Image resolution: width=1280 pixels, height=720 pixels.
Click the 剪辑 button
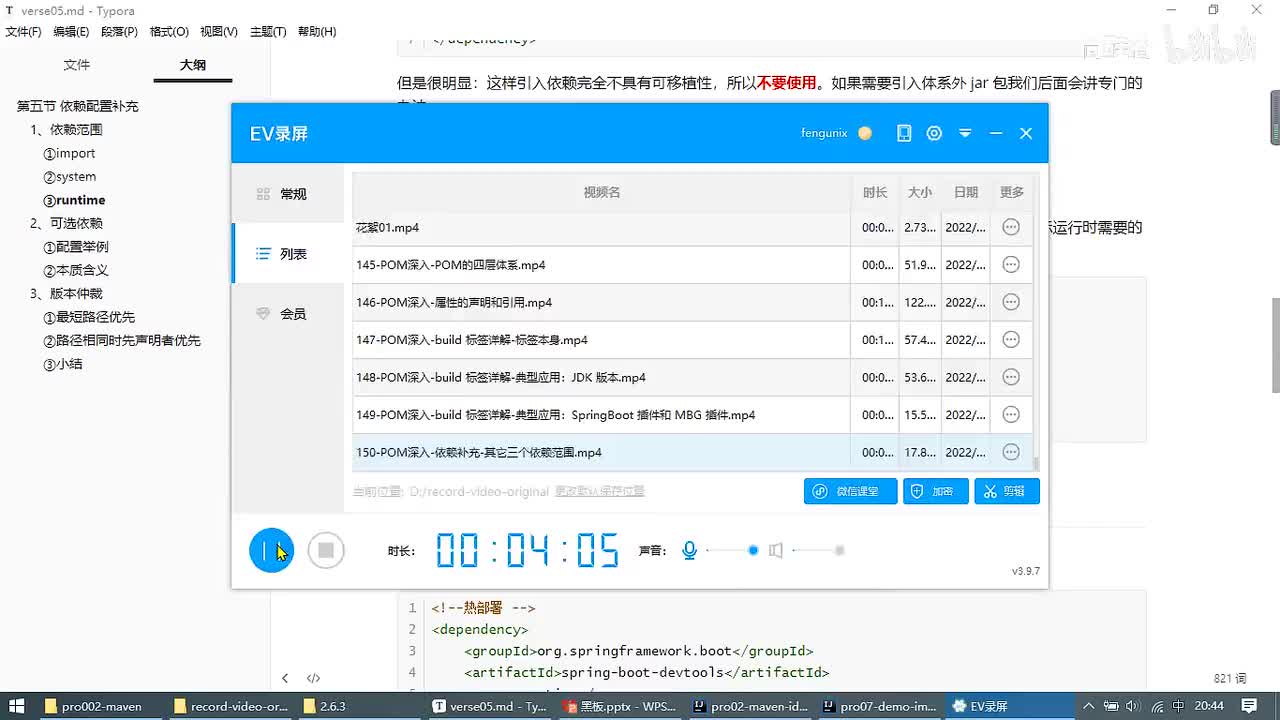(1007, 491)
